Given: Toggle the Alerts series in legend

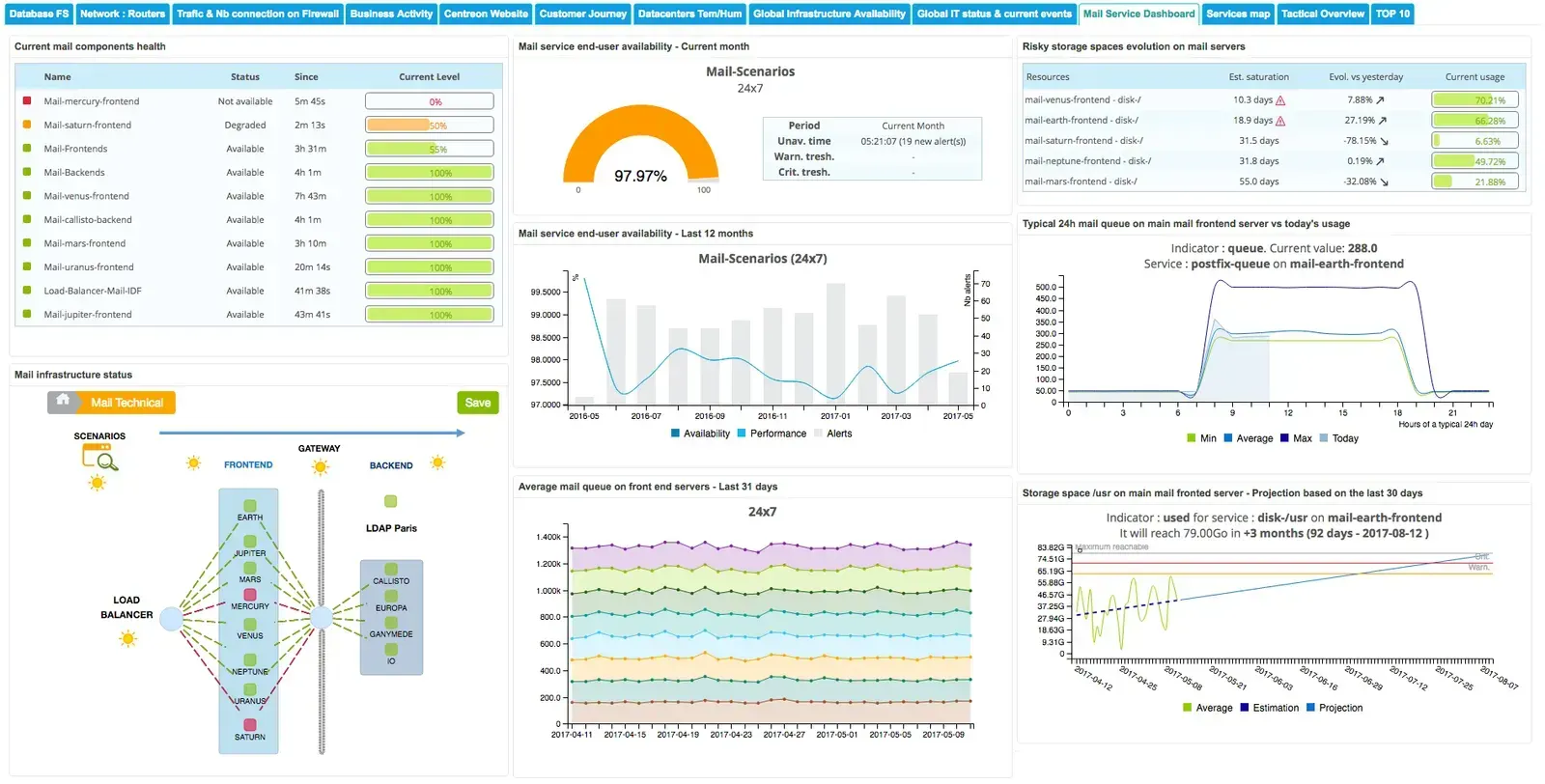Looking at the screenshot, I should pos(833,434).
